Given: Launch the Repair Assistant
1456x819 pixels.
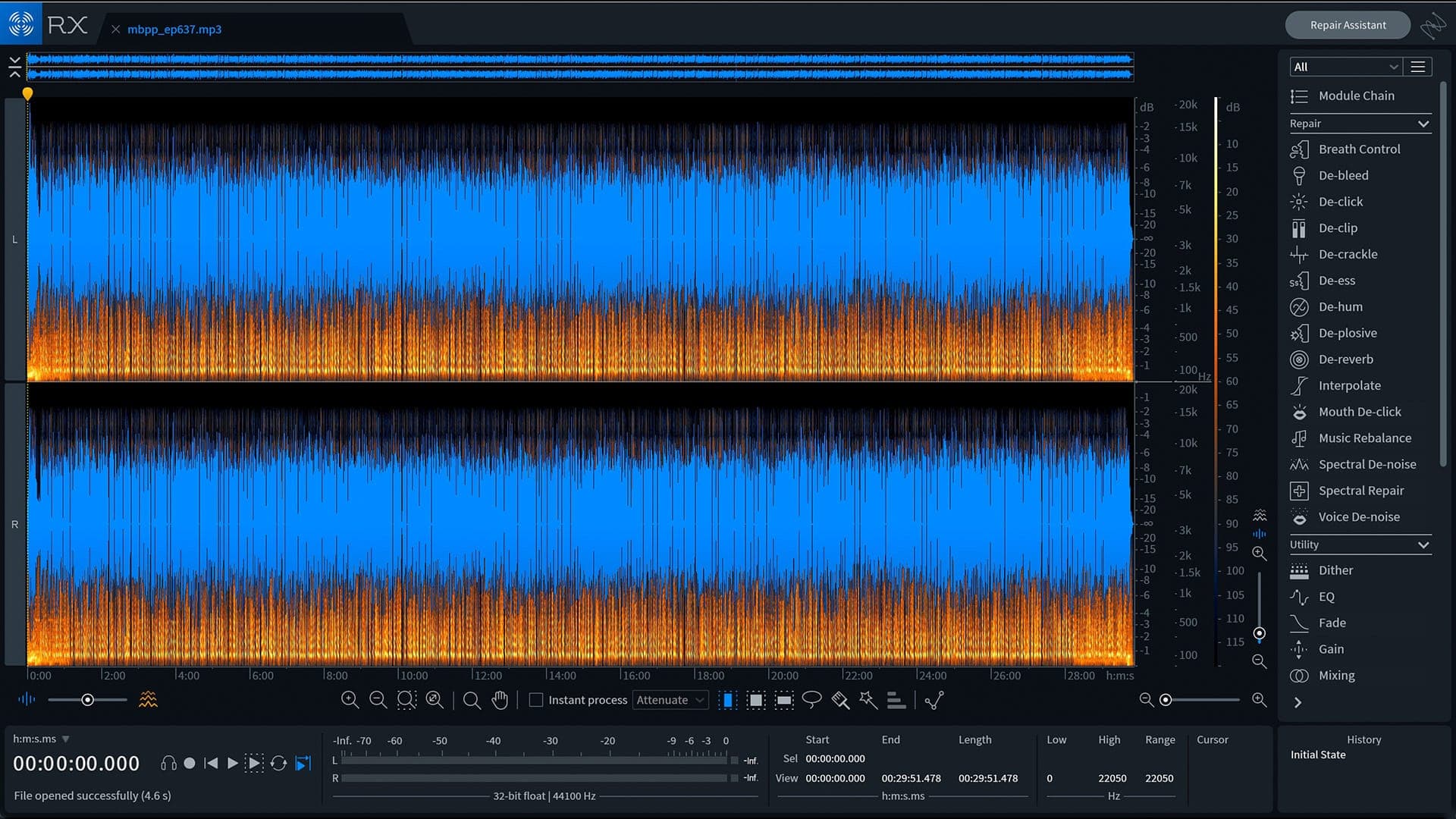Looking at the screenshot, I should (x=1348, y=25).
